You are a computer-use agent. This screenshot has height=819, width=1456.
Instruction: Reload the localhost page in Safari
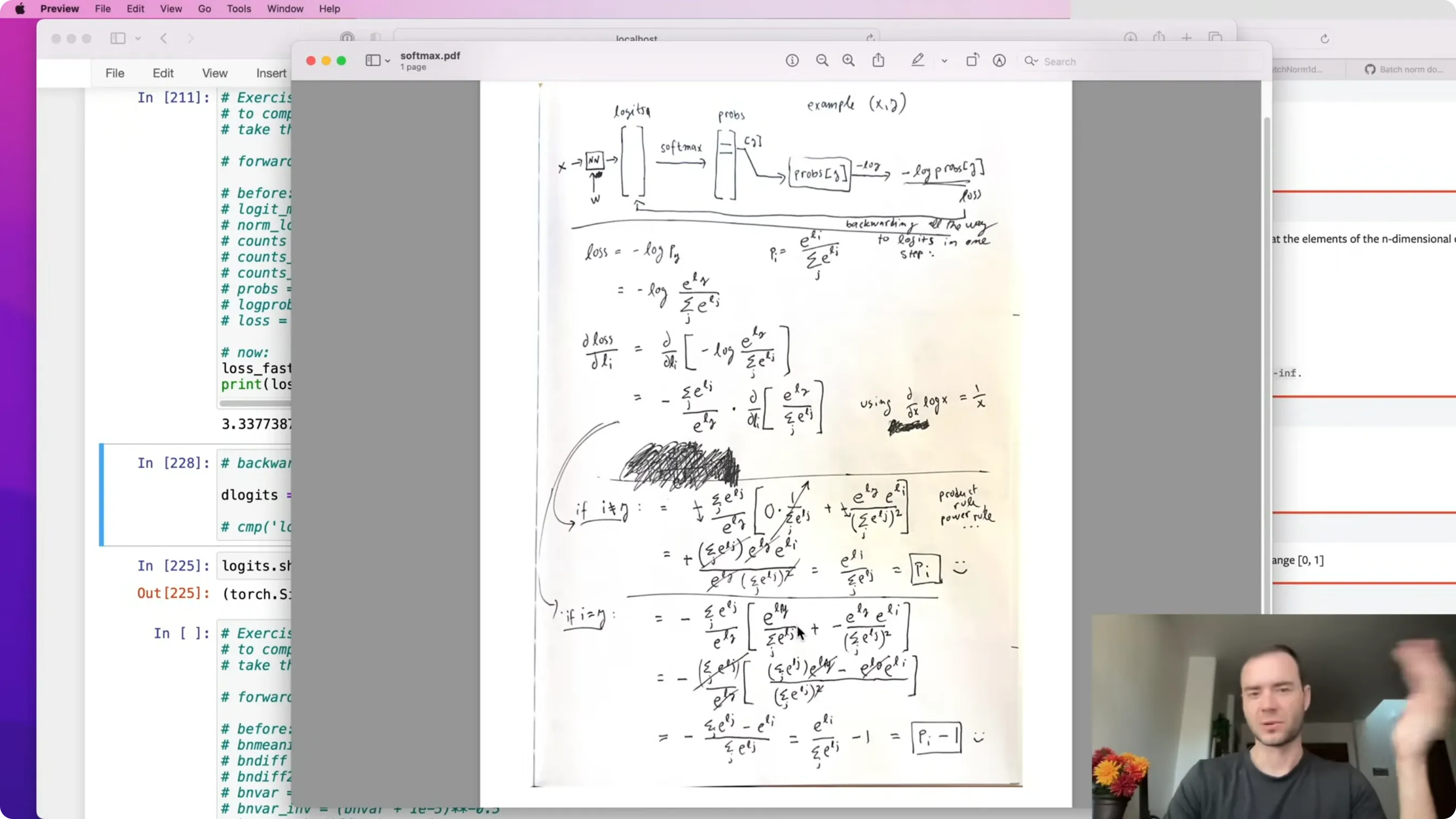(870, 38)
